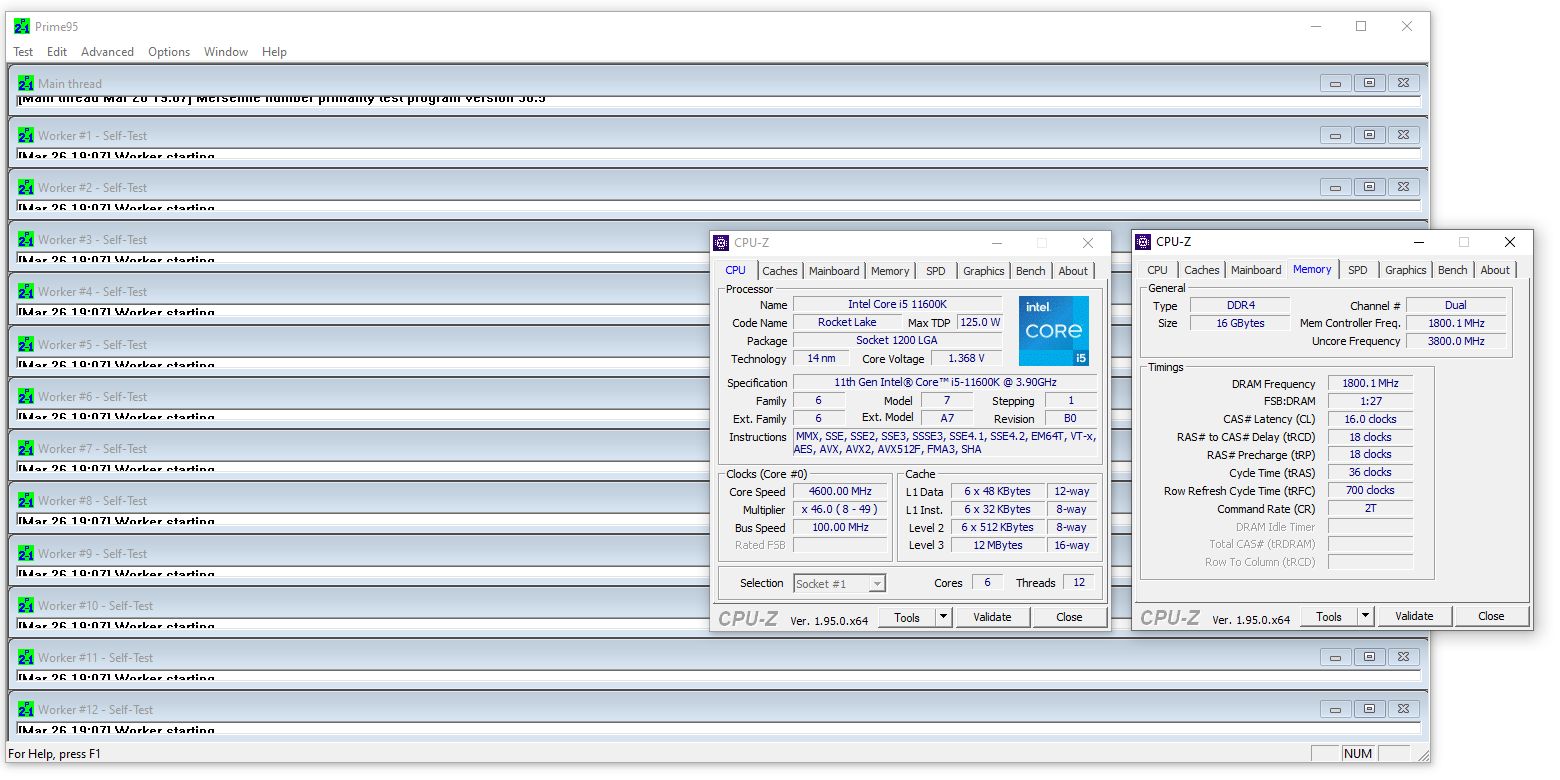
Task: Switch to Mainboard tab in the CPU window
Action: click(834, 271)
